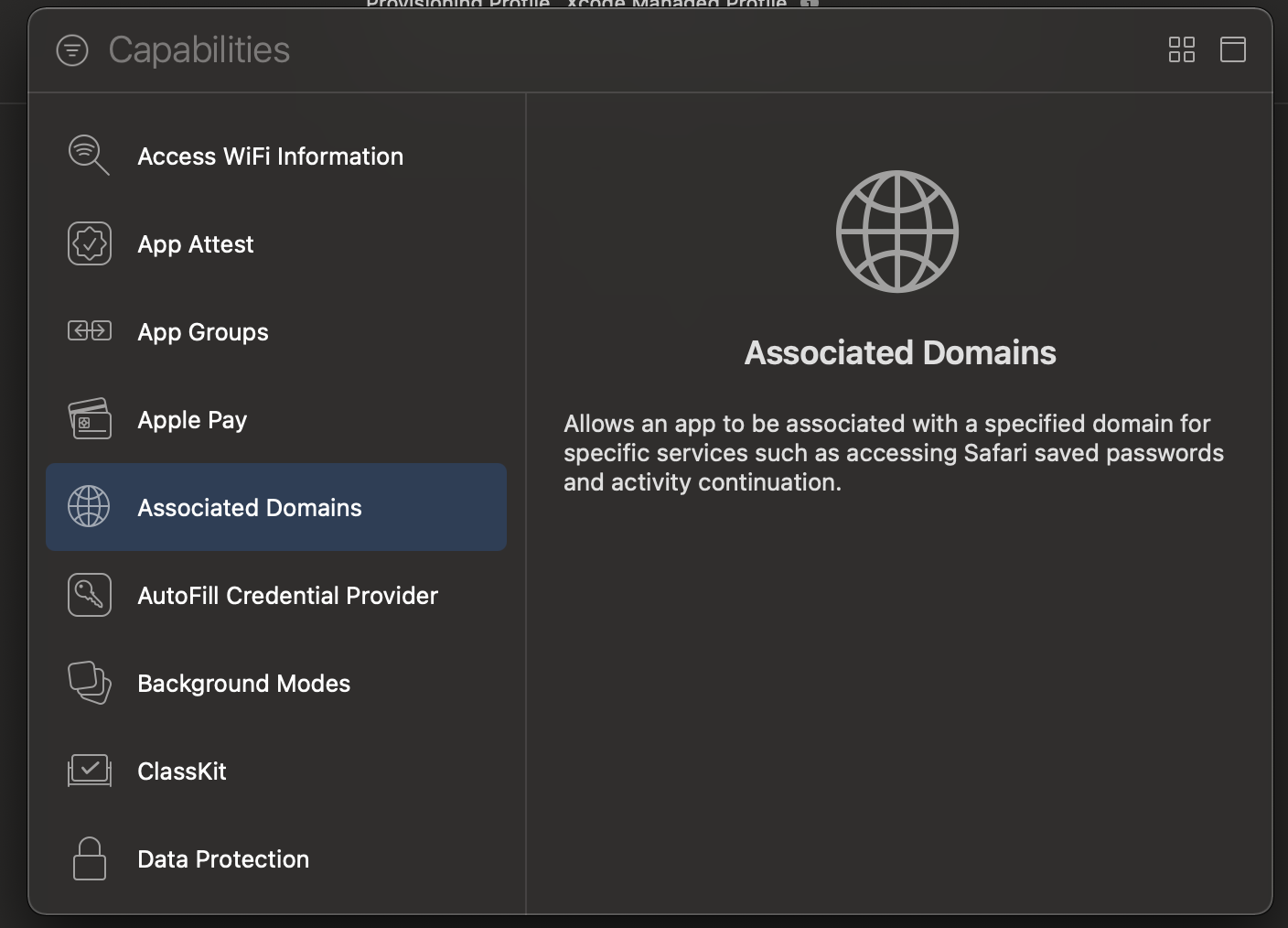Screen dimensions: 1288x928
Task: Toggle the detail pane view button
Action: [x=1232, y=49]
